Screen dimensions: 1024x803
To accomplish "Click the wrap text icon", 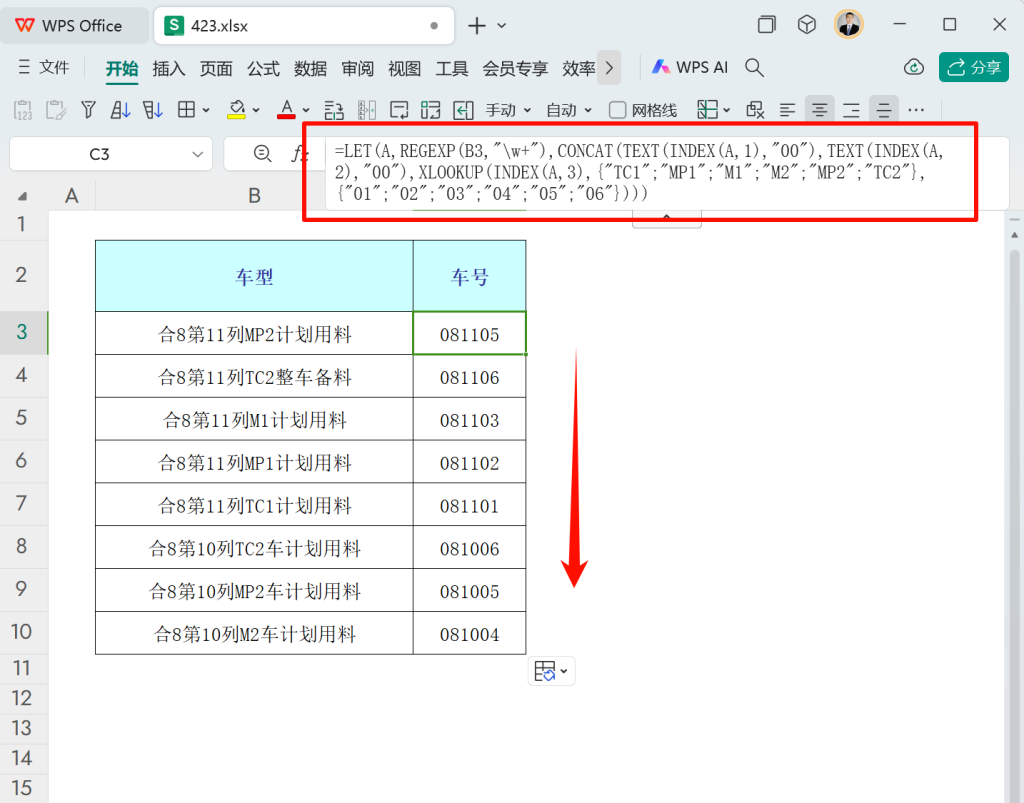I will click(399, 110).
